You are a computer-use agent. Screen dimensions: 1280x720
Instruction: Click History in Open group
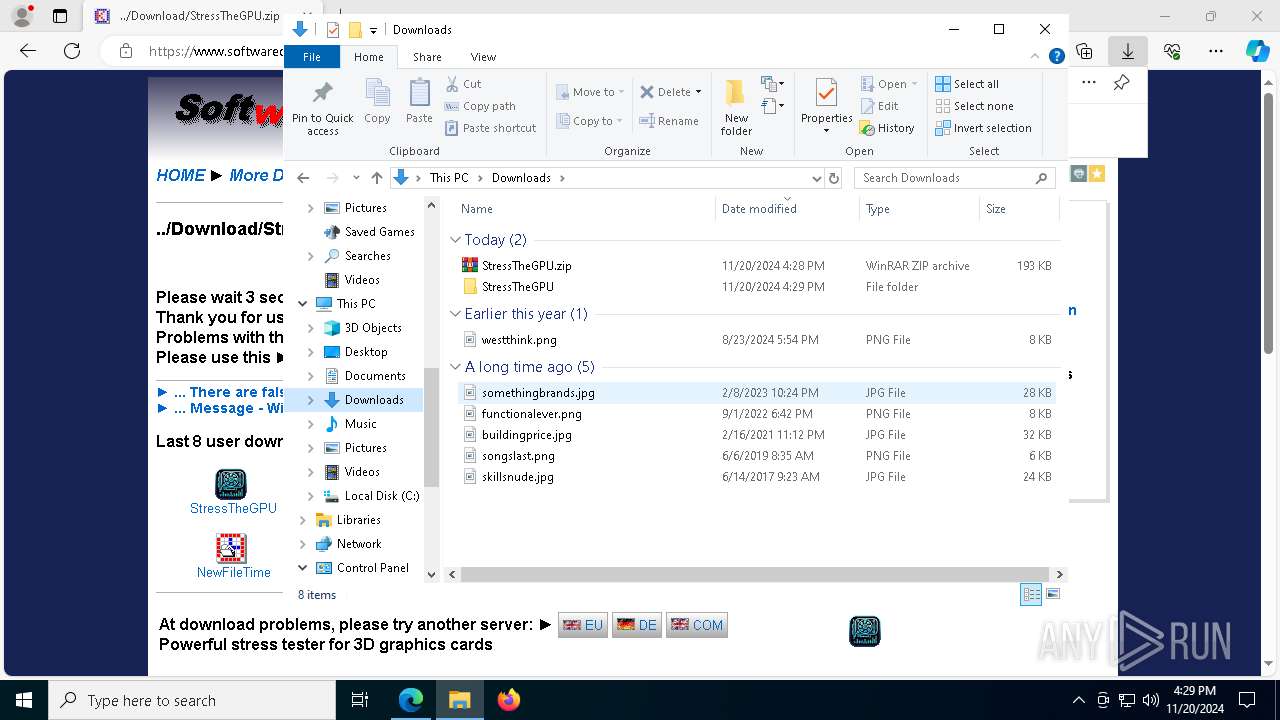tap(887, 128)
